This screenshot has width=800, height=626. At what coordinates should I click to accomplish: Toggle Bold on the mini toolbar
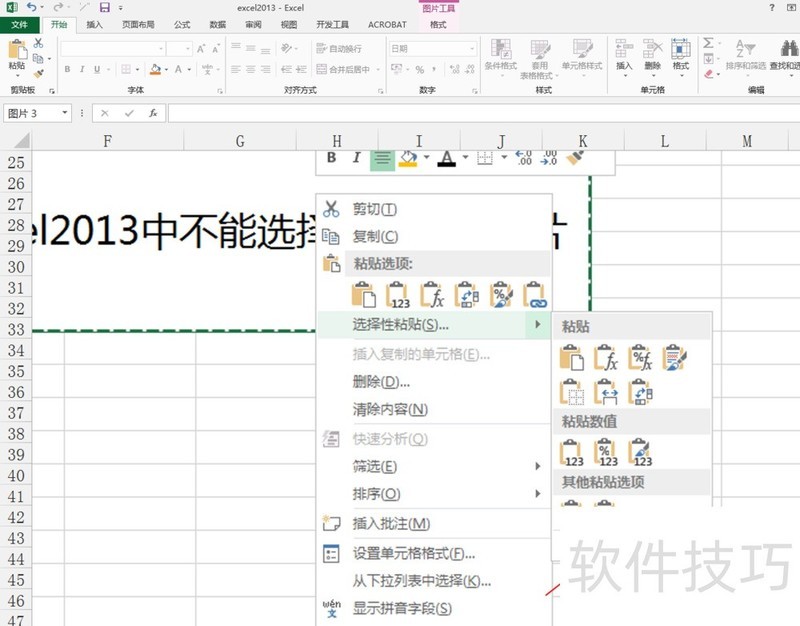[331, 158]
